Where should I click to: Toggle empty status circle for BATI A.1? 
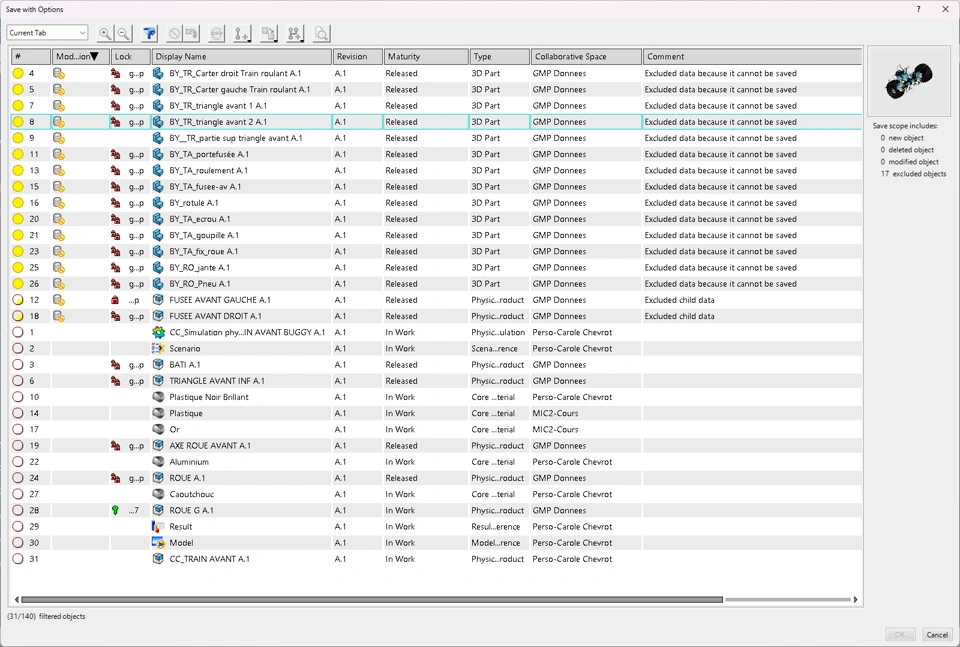point(18,365)
